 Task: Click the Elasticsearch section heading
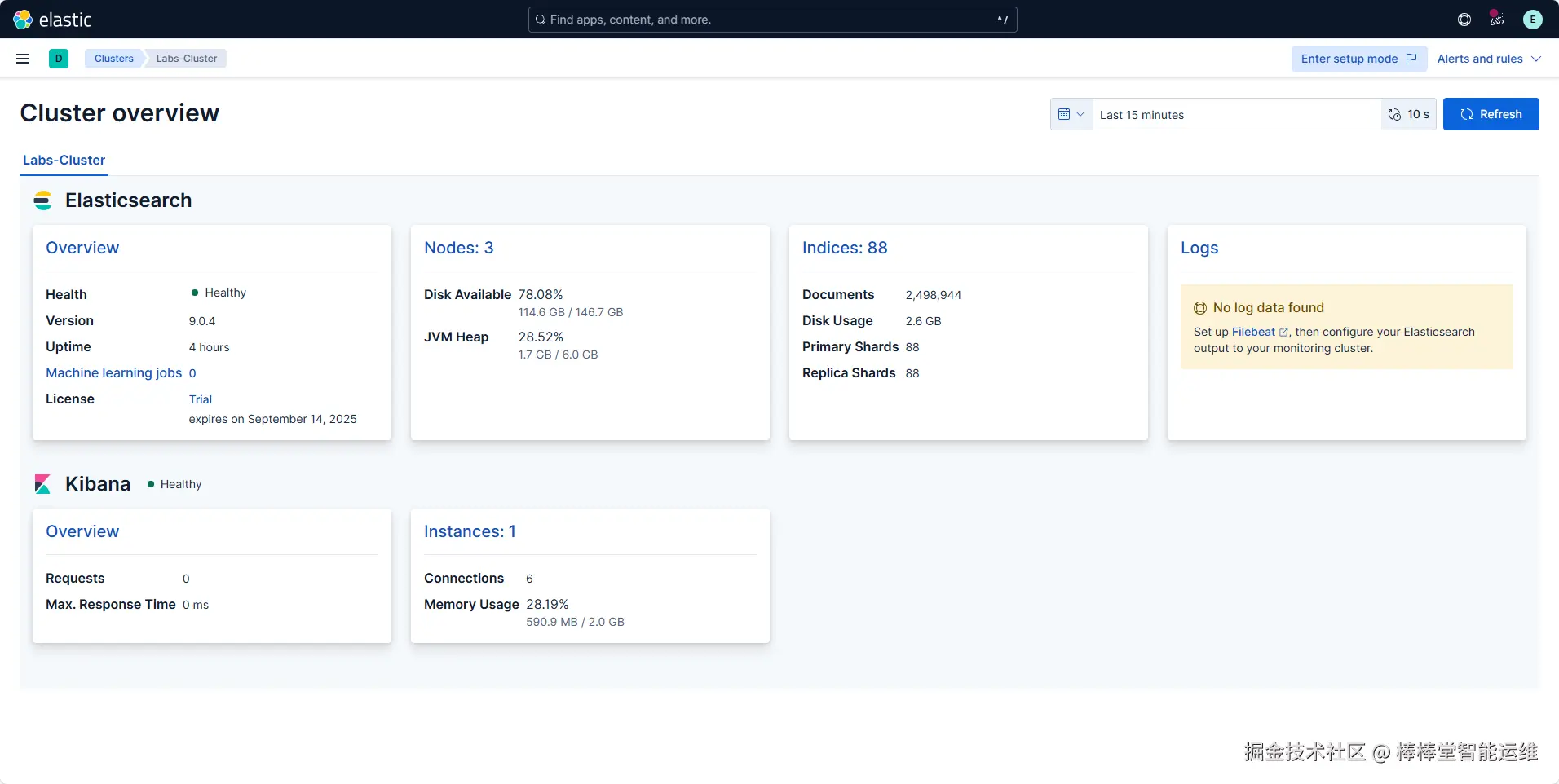(x=129, y=200)
